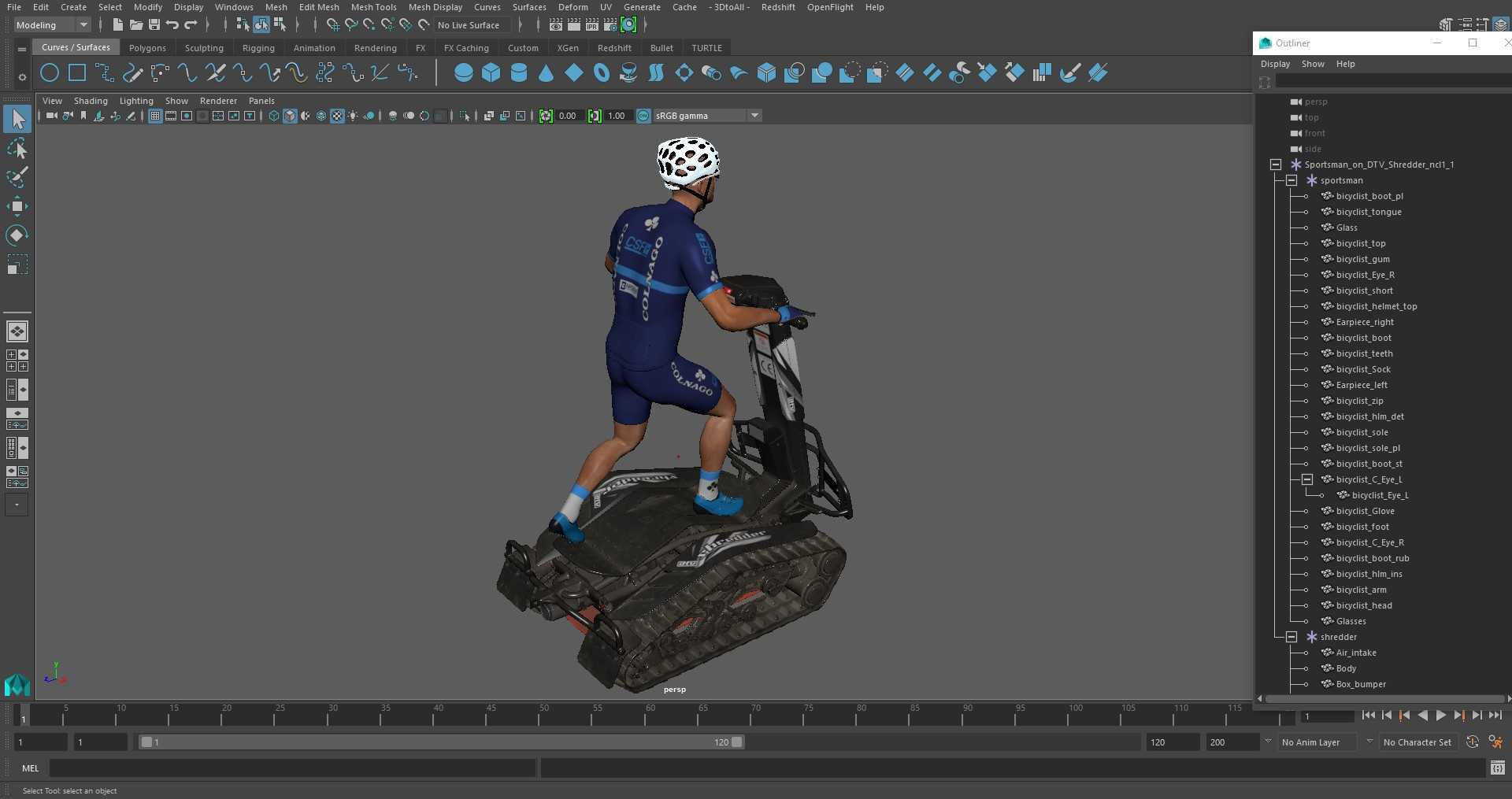
Task: Toggle view color management button
Action: tap(643, 116)
